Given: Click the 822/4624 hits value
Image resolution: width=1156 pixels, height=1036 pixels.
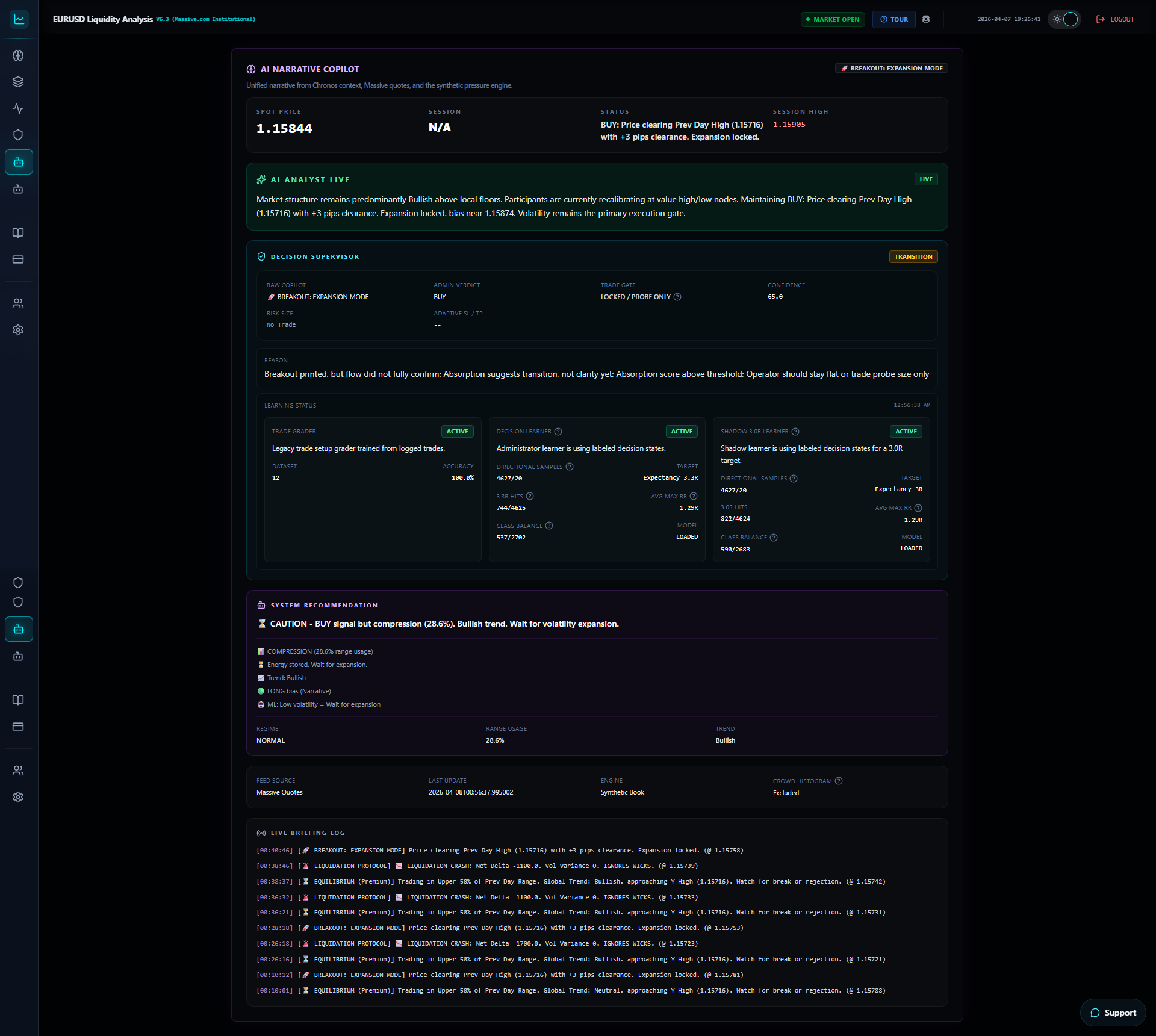Looking at the screenshot, I should [x=735, y=519].
